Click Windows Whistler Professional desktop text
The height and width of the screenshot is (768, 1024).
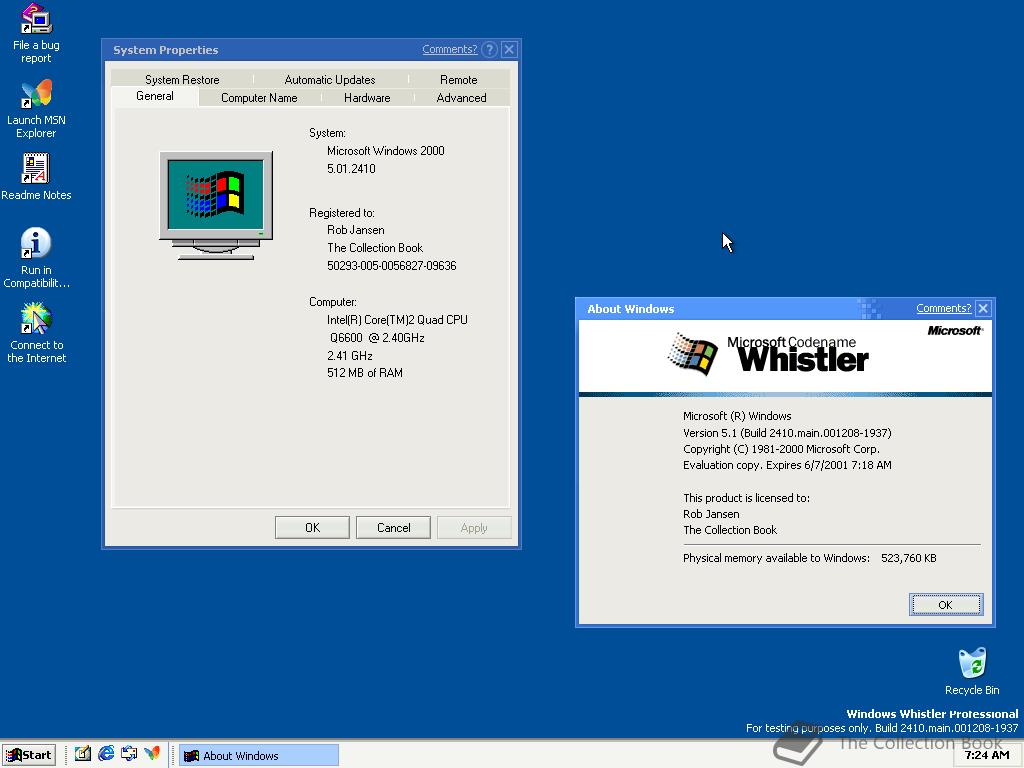[x=932, y=714]
